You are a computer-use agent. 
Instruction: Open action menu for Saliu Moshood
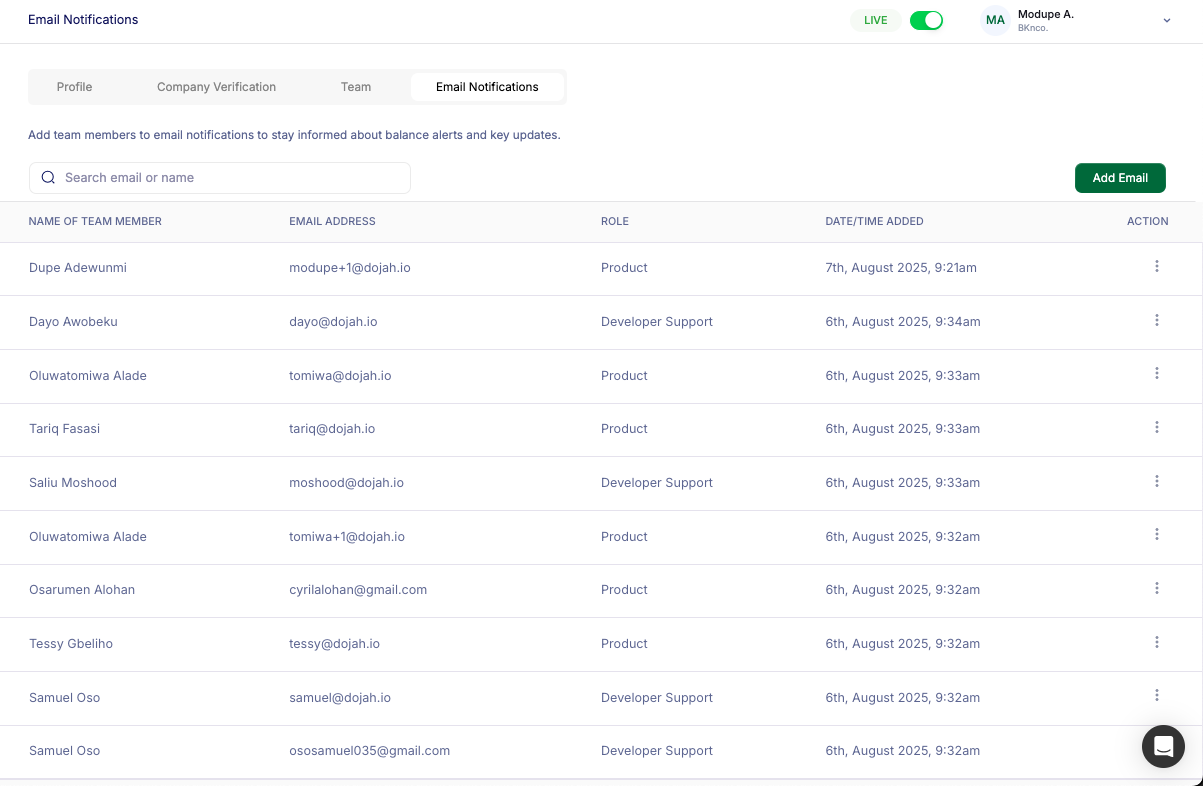pos(1156,481)
